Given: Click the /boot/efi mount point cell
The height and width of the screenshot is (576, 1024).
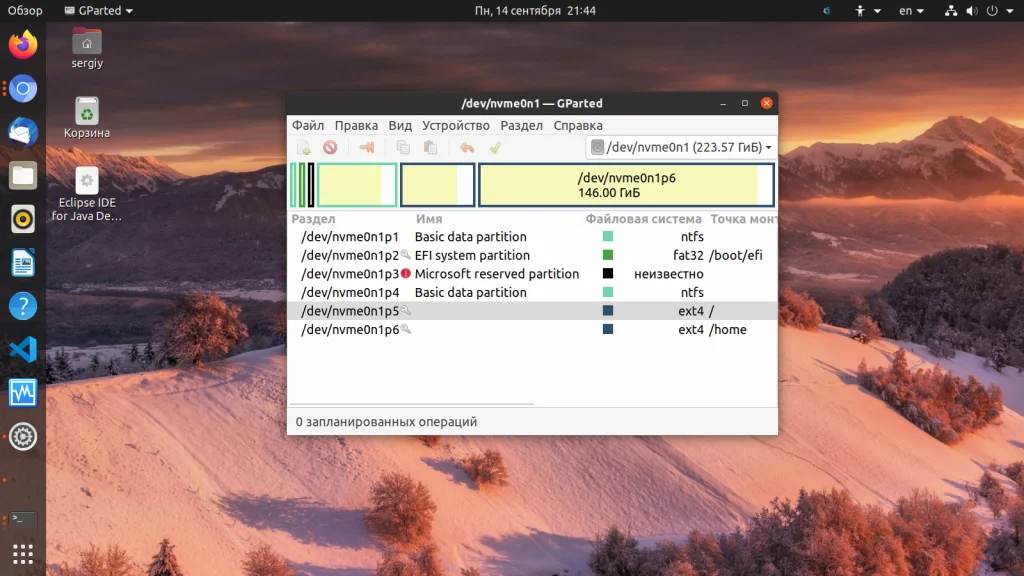Looking at the screenshot, I should pos(736,255).
